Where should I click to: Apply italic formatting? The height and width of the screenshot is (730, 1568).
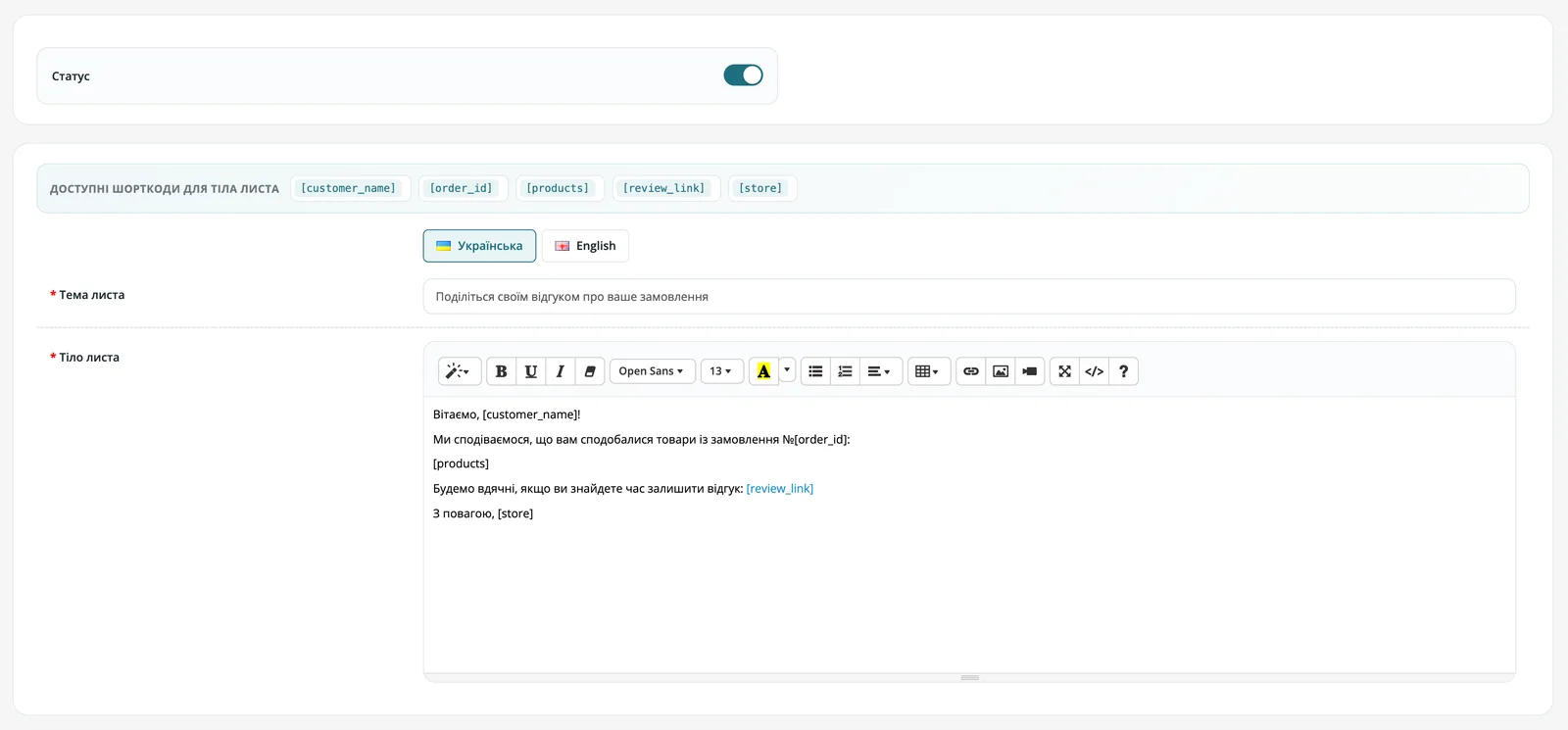point(560,371)
